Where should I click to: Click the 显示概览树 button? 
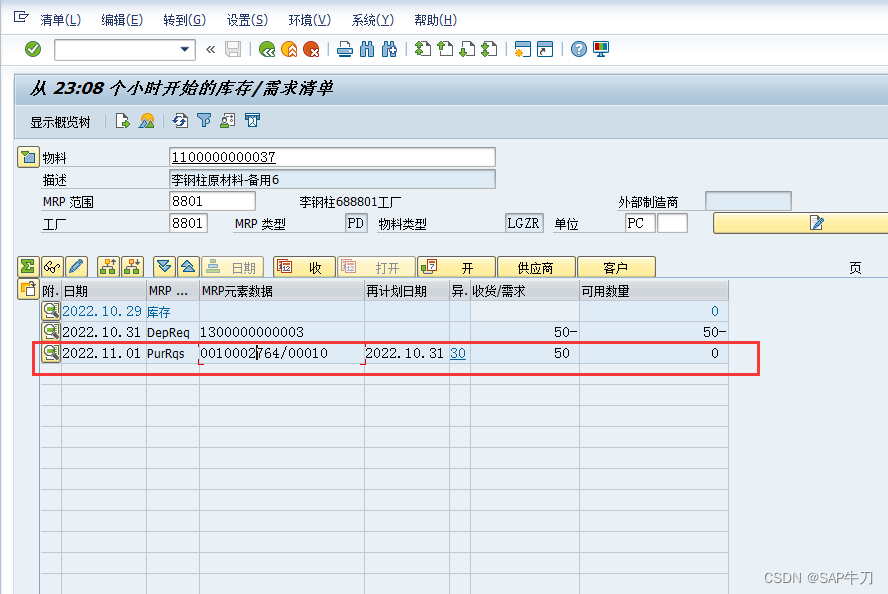click(60, 122)
